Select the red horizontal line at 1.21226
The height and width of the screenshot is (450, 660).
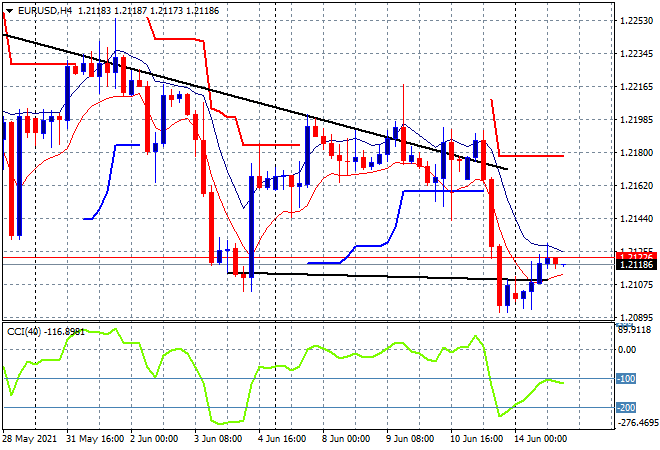[307, 257]
